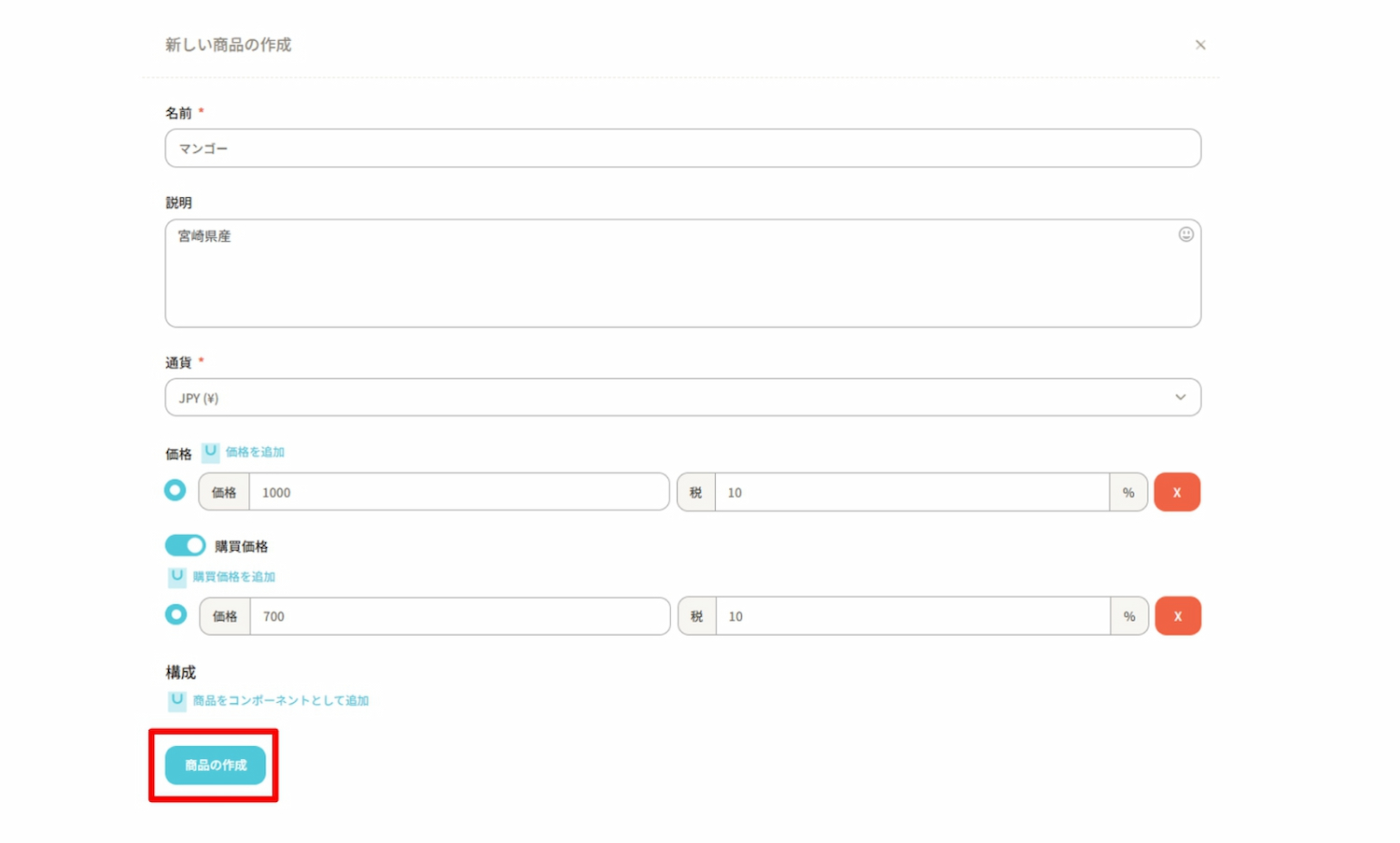Toggle the 購買価格 switch off

tap(185, 545)
